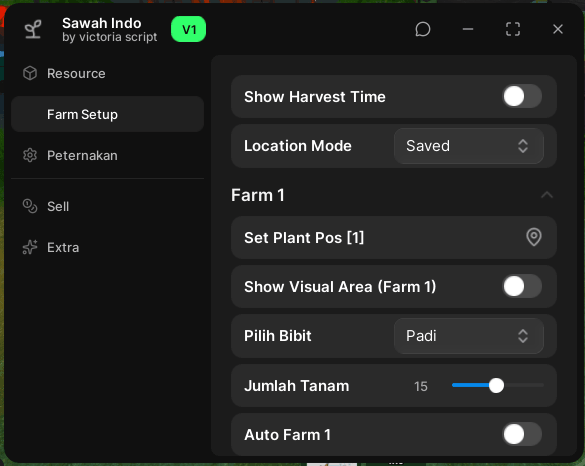Click Set Plant Pos [1] button
The height and width of the screenshot is (466, 585).
click(394, 238)
